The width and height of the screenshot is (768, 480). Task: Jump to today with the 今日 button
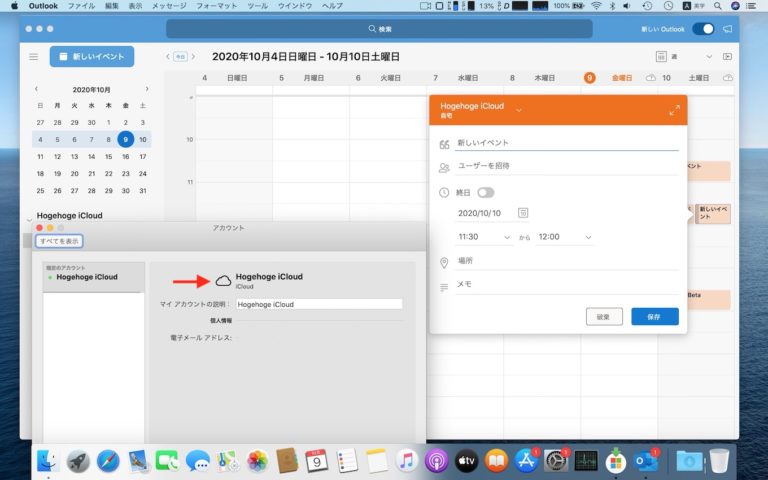click(181, 57)
